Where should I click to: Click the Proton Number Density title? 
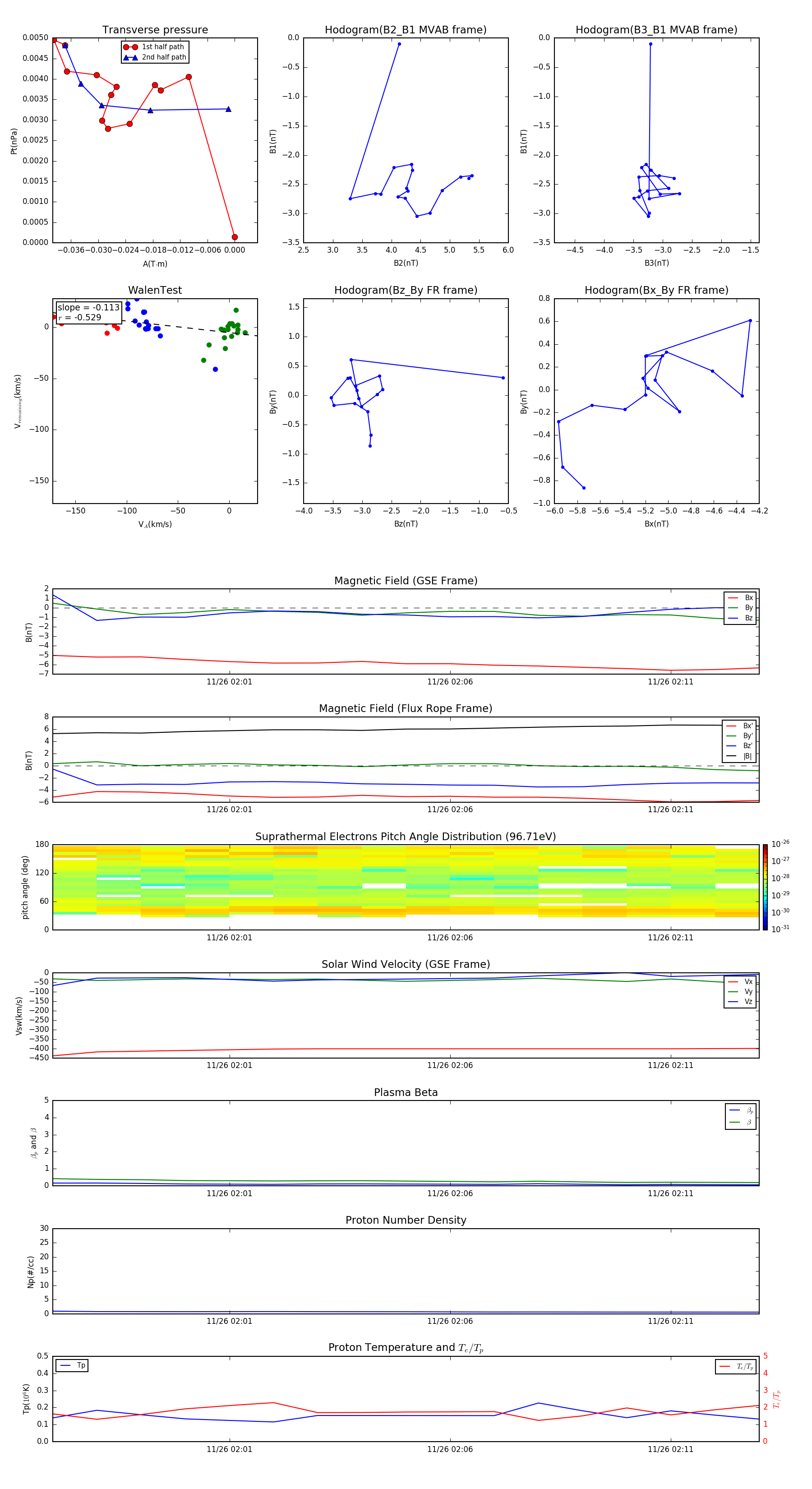coord(406,1220)
